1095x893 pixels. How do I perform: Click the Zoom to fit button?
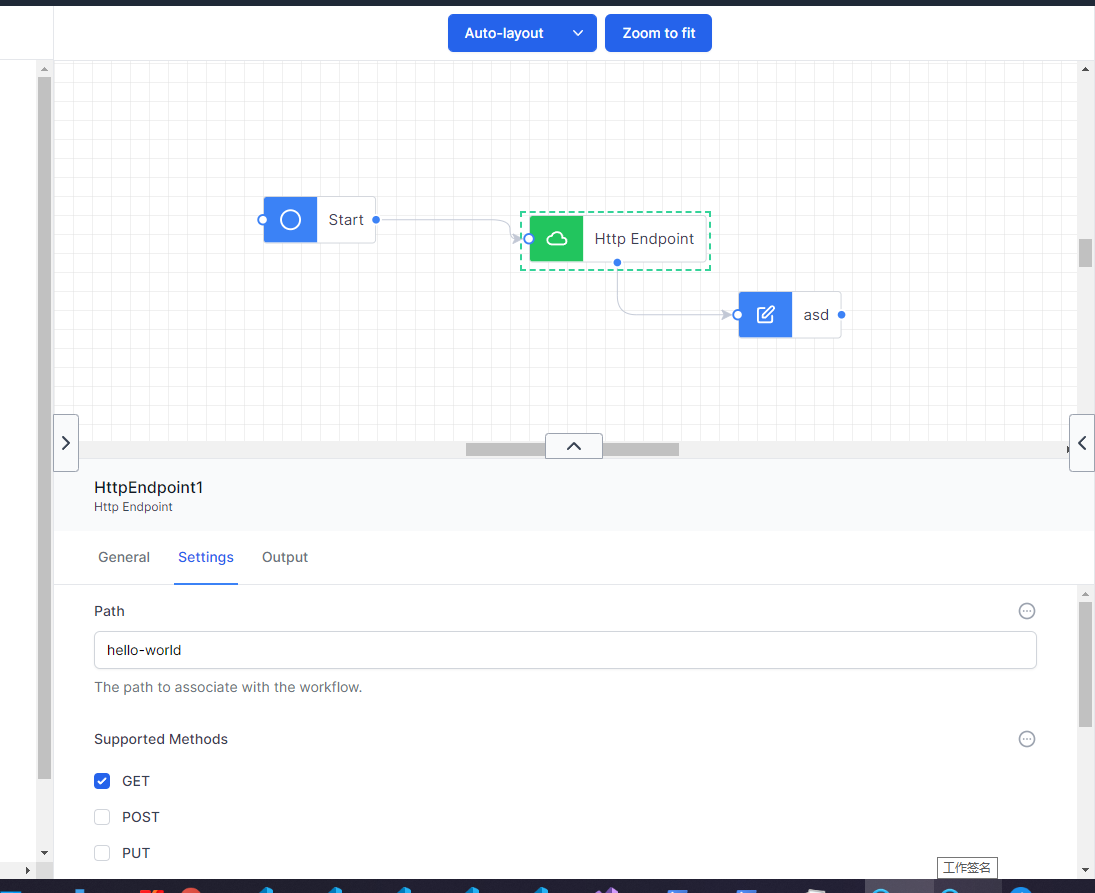click(x=658, y=33)
